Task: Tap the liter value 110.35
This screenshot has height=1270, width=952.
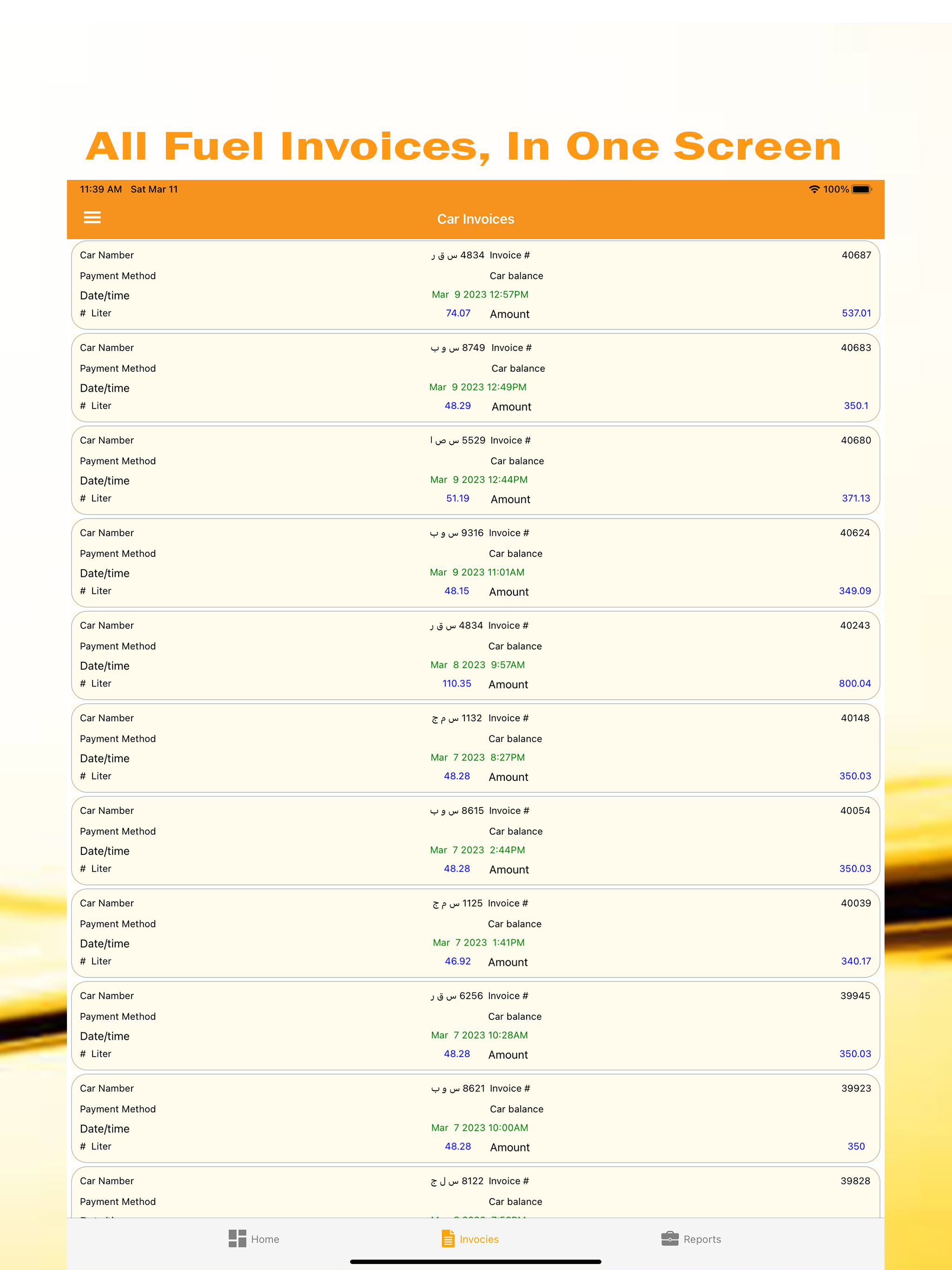Action: (x=456, y=683)
